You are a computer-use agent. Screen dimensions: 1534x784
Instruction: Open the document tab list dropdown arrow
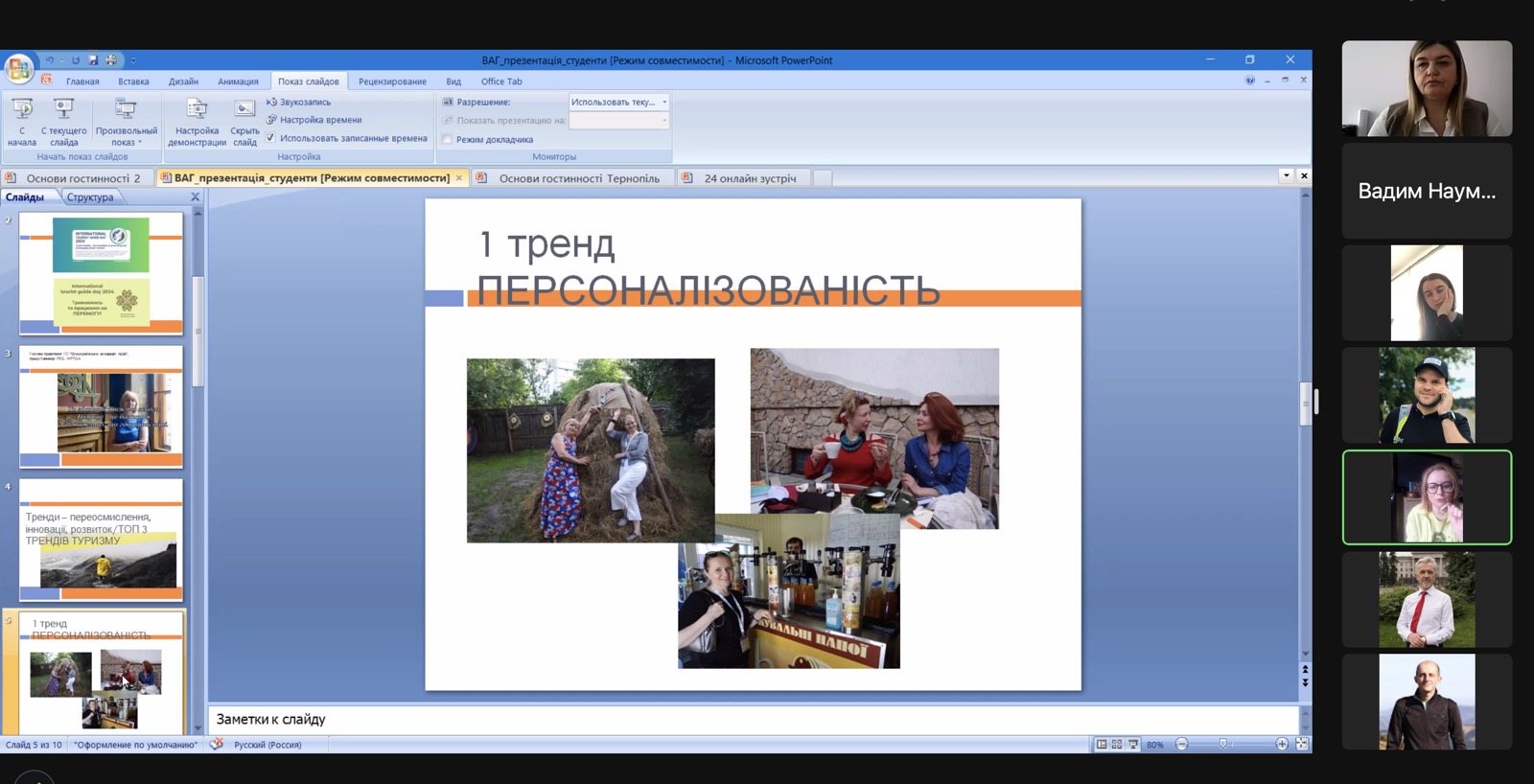tap(1287, 176)
